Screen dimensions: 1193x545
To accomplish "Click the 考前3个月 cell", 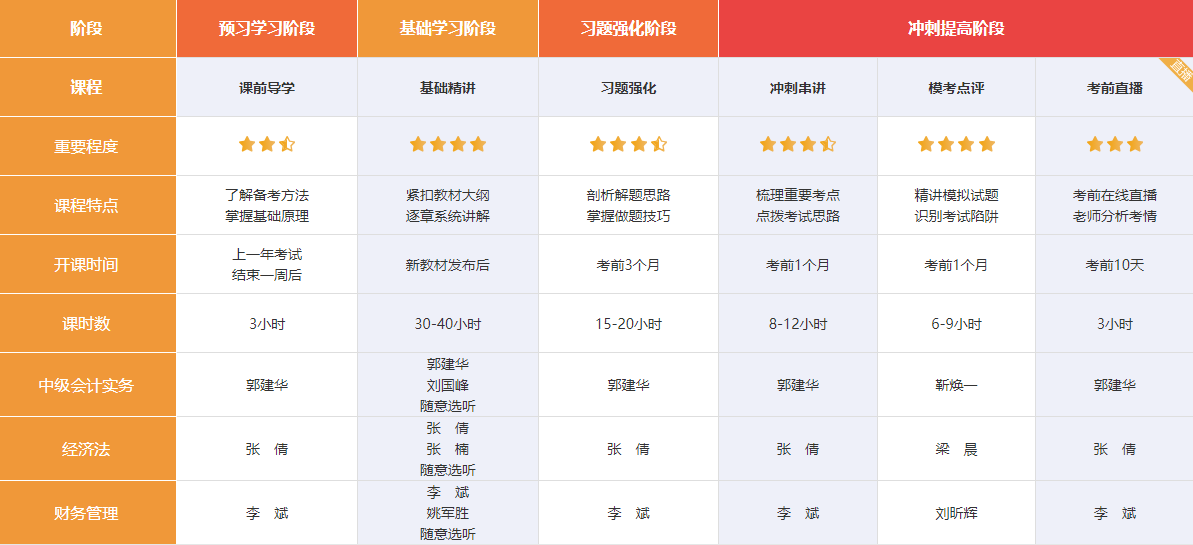I will [x=628, y=265].
